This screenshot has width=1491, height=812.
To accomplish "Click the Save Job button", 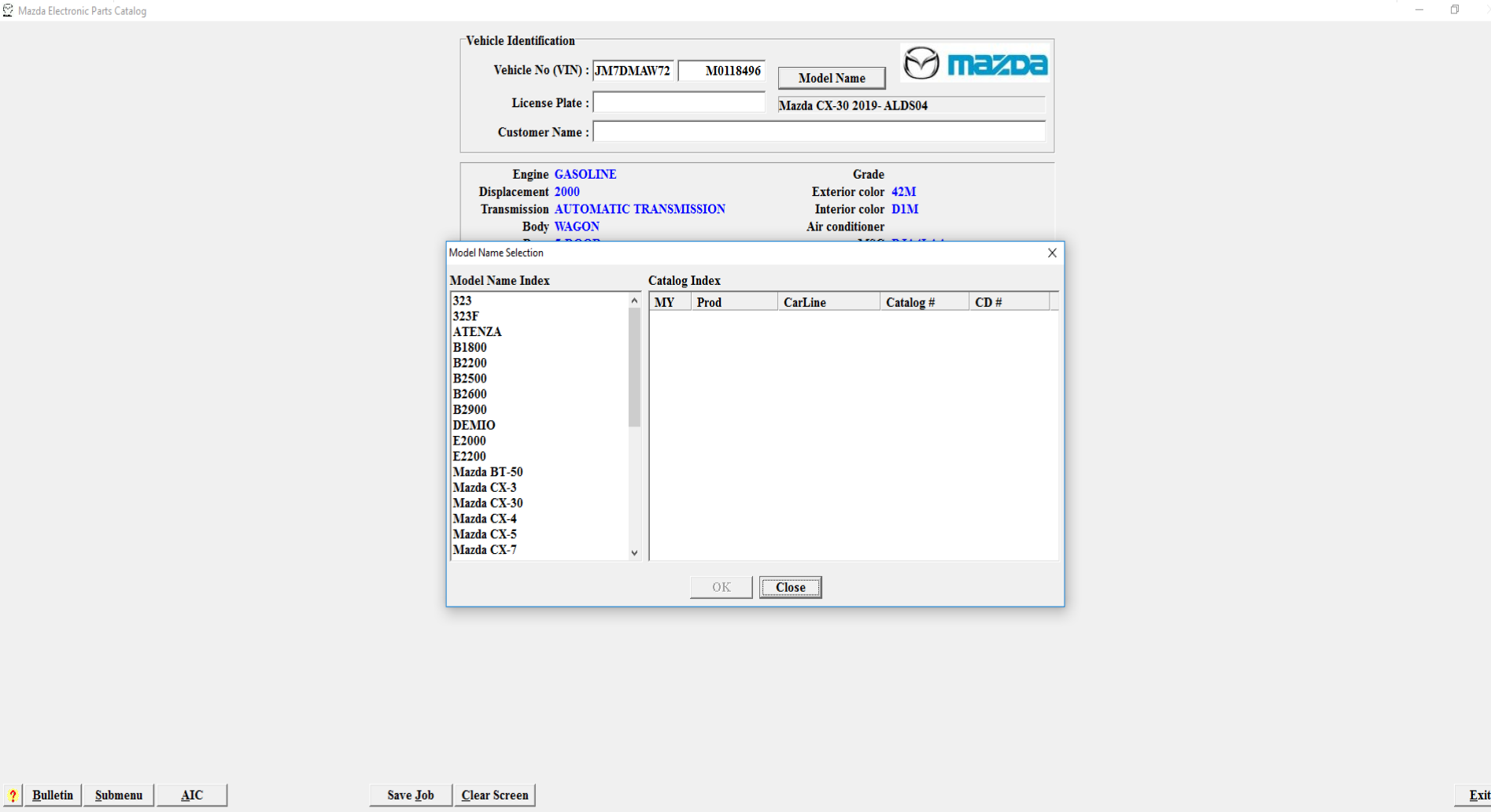I will click(411, 795).
